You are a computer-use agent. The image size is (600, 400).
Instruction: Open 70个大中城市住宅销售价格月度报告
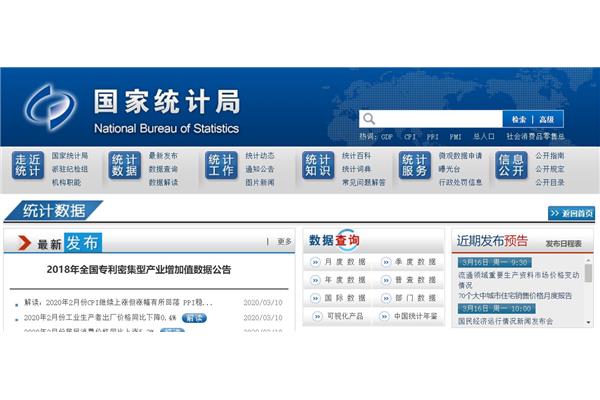515,296
